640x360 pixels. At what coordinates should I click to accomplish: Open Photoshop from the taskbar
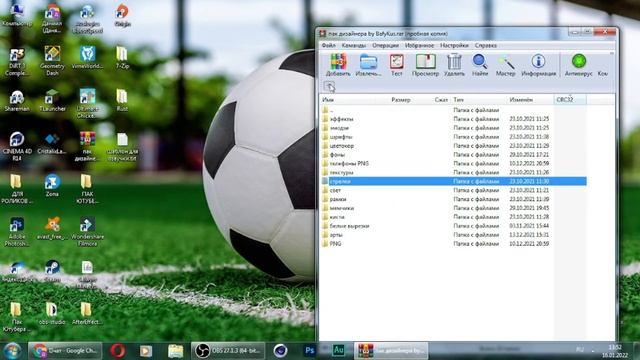[x=310, y=351]
